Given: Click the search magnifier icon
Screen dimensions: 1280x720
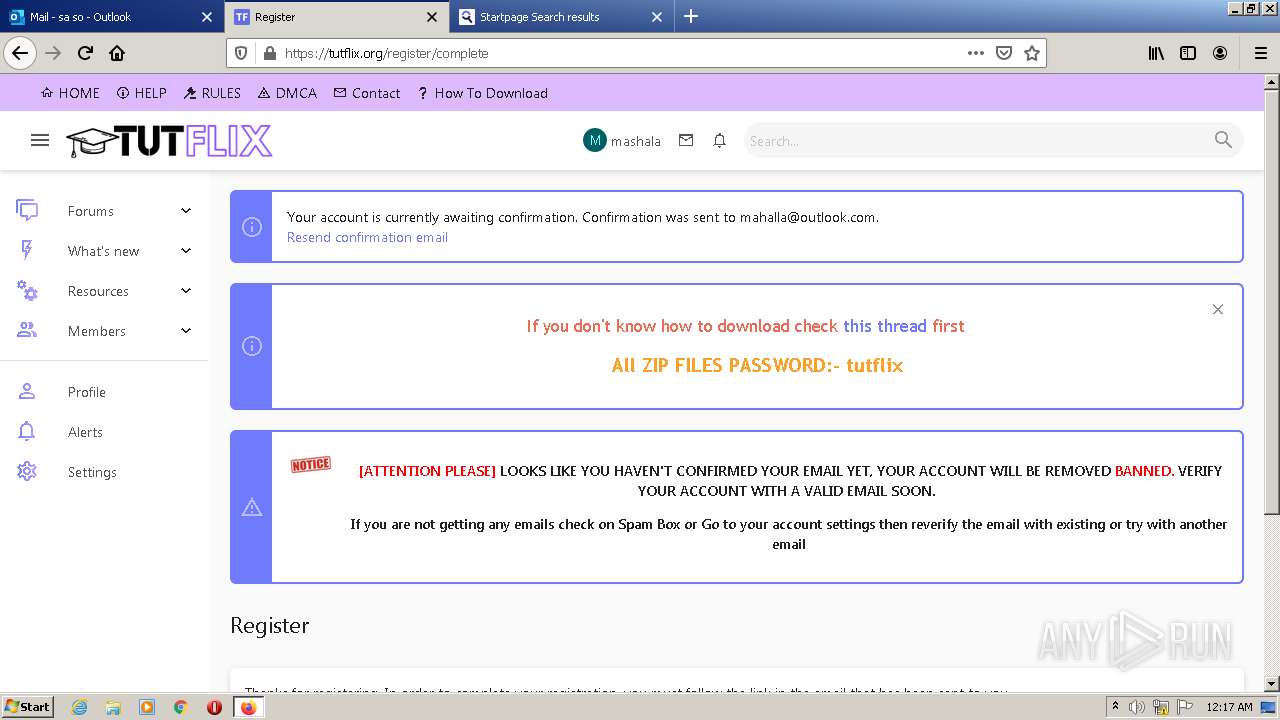Looking at the screenshot, I should [1223, 140].
